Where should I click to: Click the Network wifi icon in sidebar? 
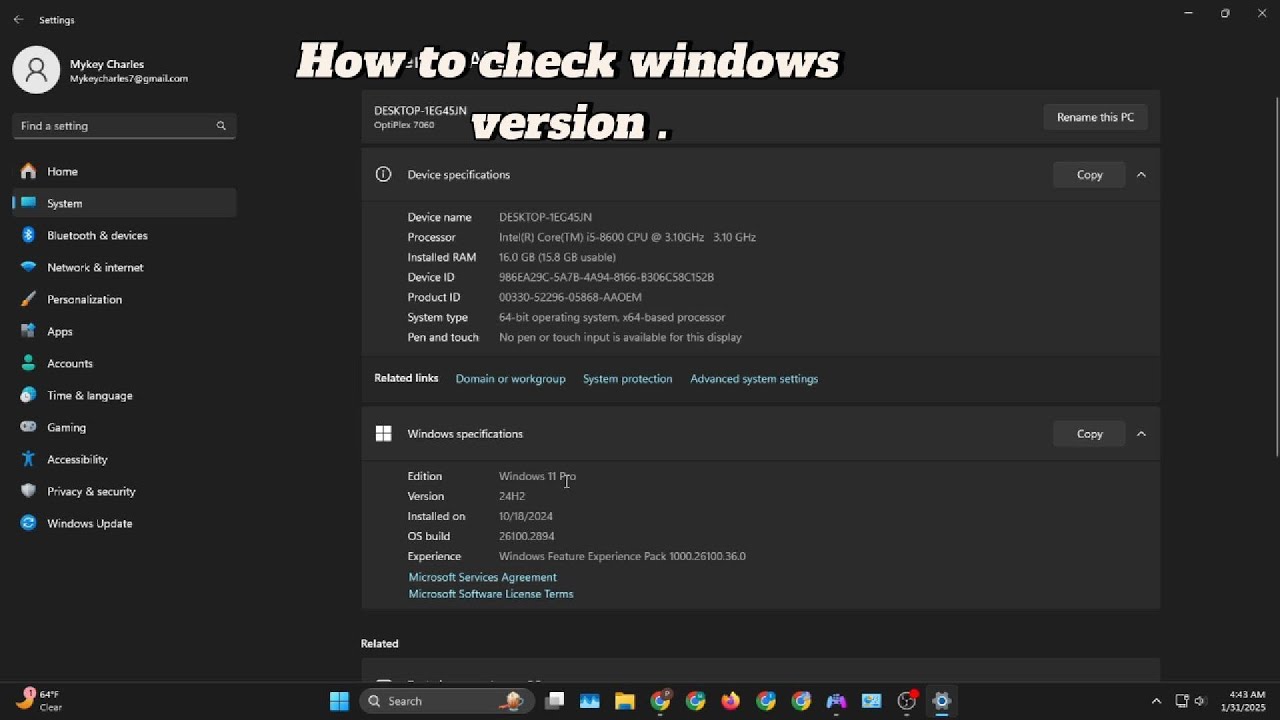[x=28, y=267]
